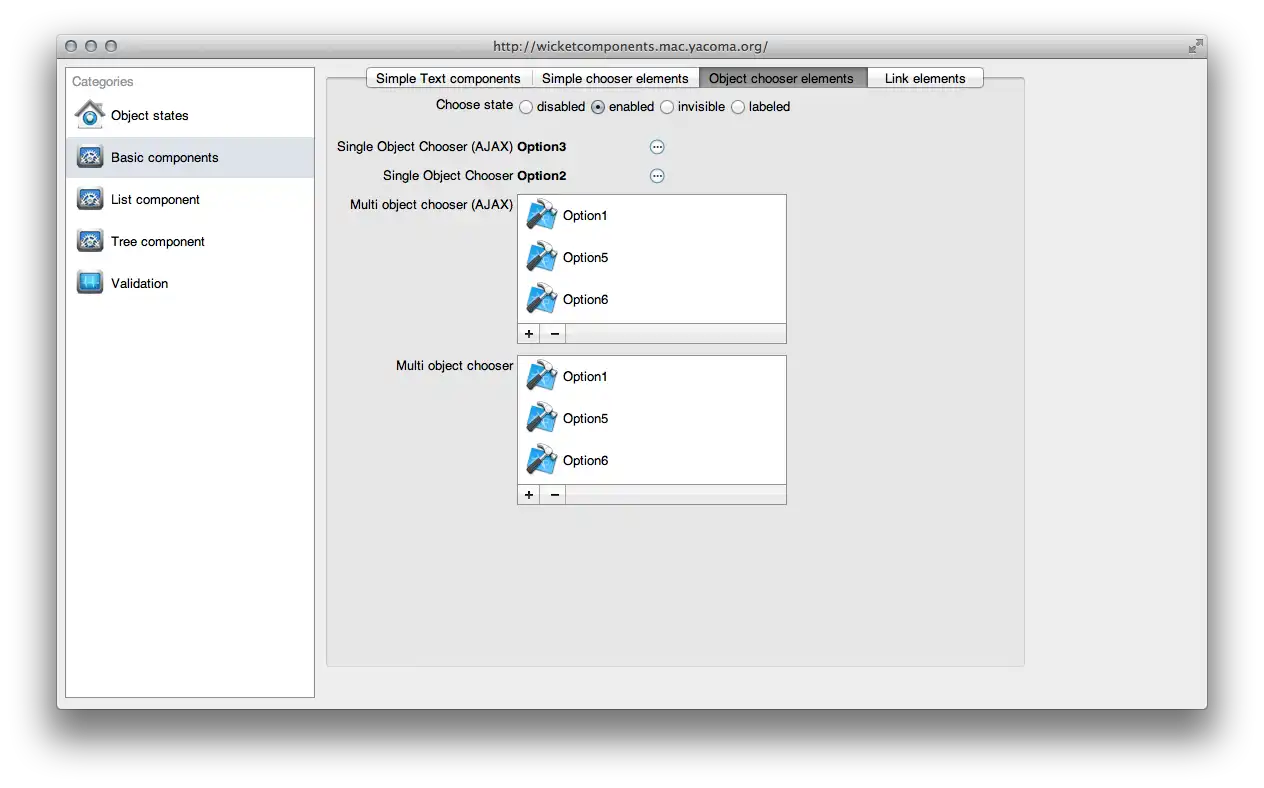
Task: Remove item with minus in lower Multi object chooser
Action: click(x=555, y=495)
